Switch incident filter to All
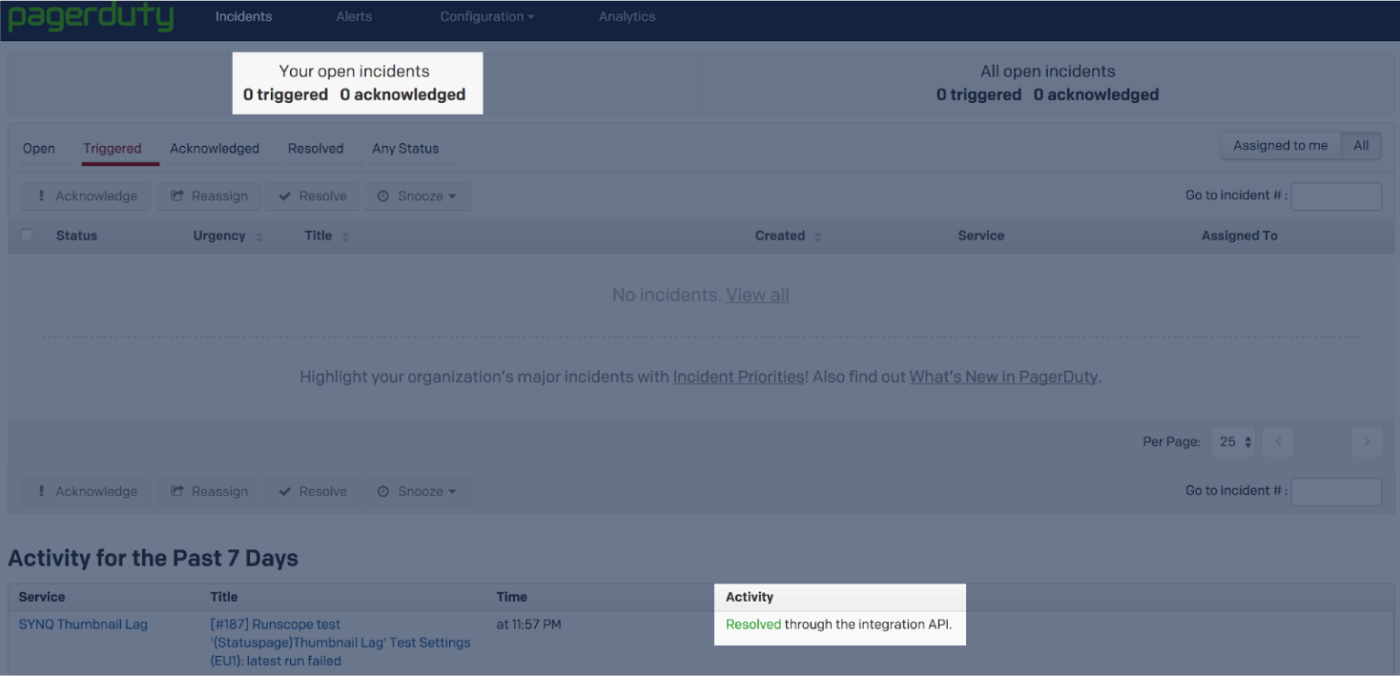 pyautogui.click(x=1361, y=144)
